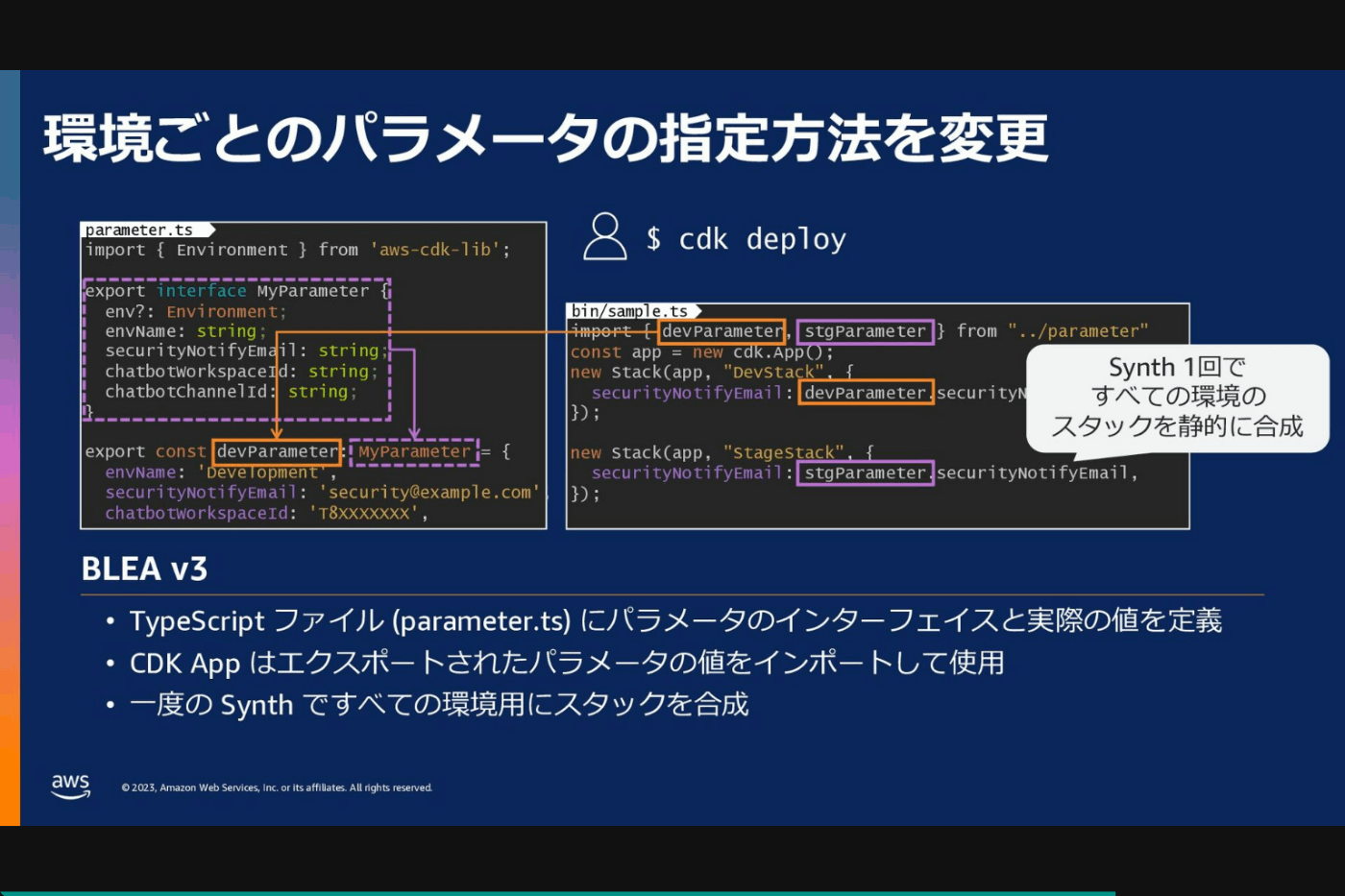Screen dimensions: 1345x896
Task: Click devParameter in the export const line
Action: point(278,451)
